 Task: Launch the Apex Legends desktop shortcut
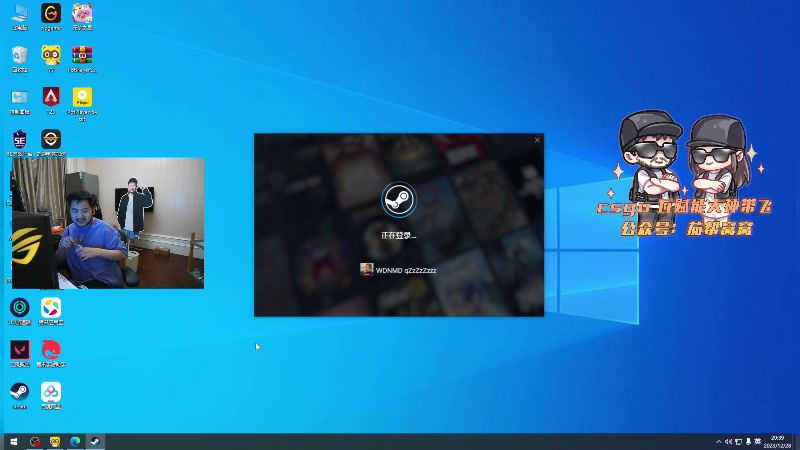coord(51,101)
